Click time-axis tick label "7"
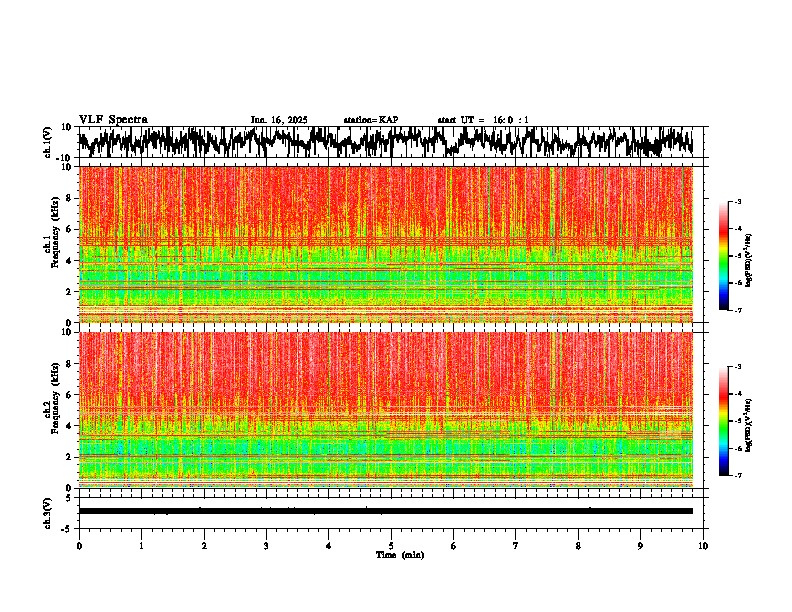Image resolution: width=792 pixels, height=612 pixels. 516,546
